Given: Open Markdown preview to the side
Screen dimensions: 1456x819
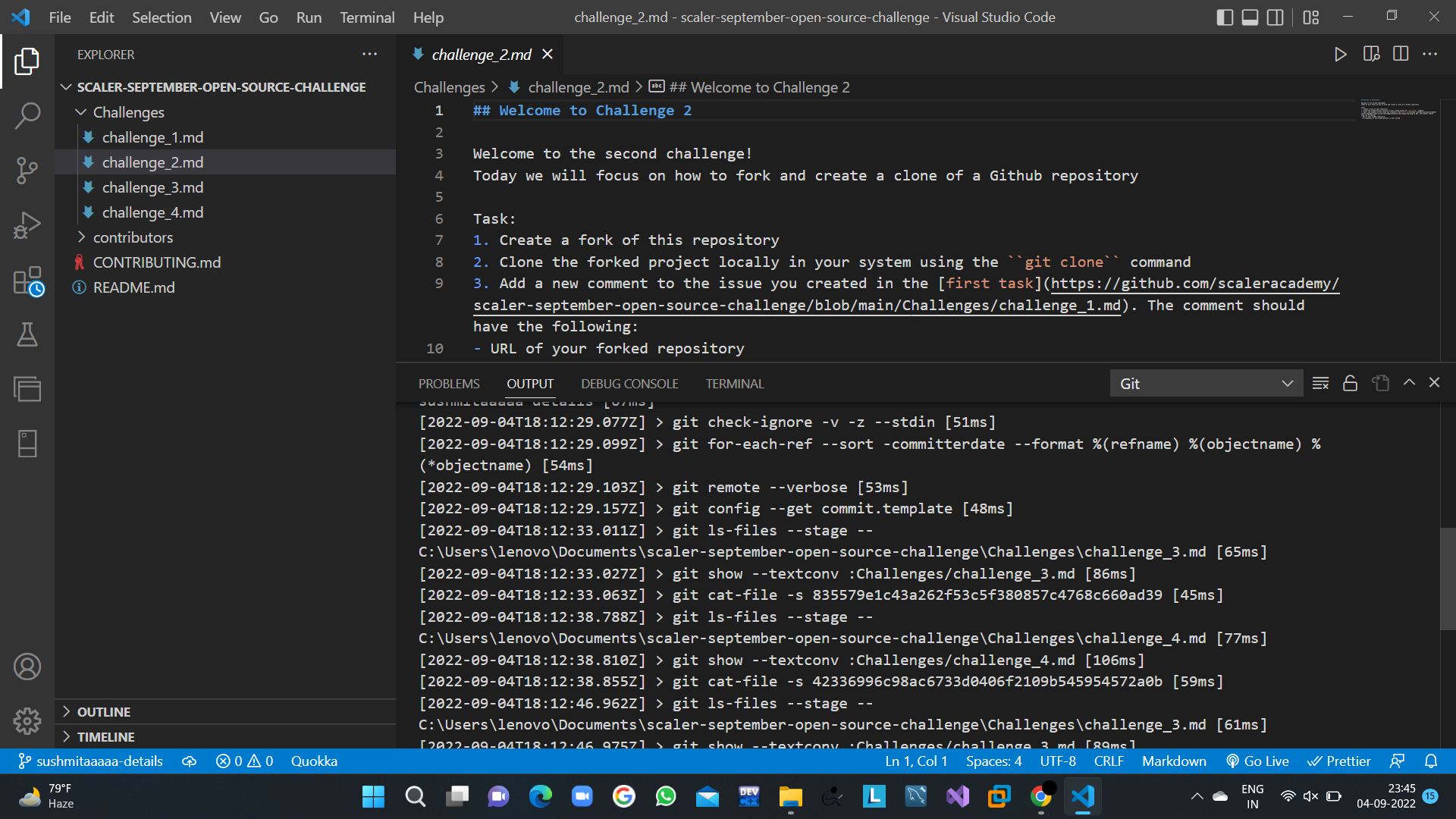Looking at the screenshot, I should [x=1371, y=54].
